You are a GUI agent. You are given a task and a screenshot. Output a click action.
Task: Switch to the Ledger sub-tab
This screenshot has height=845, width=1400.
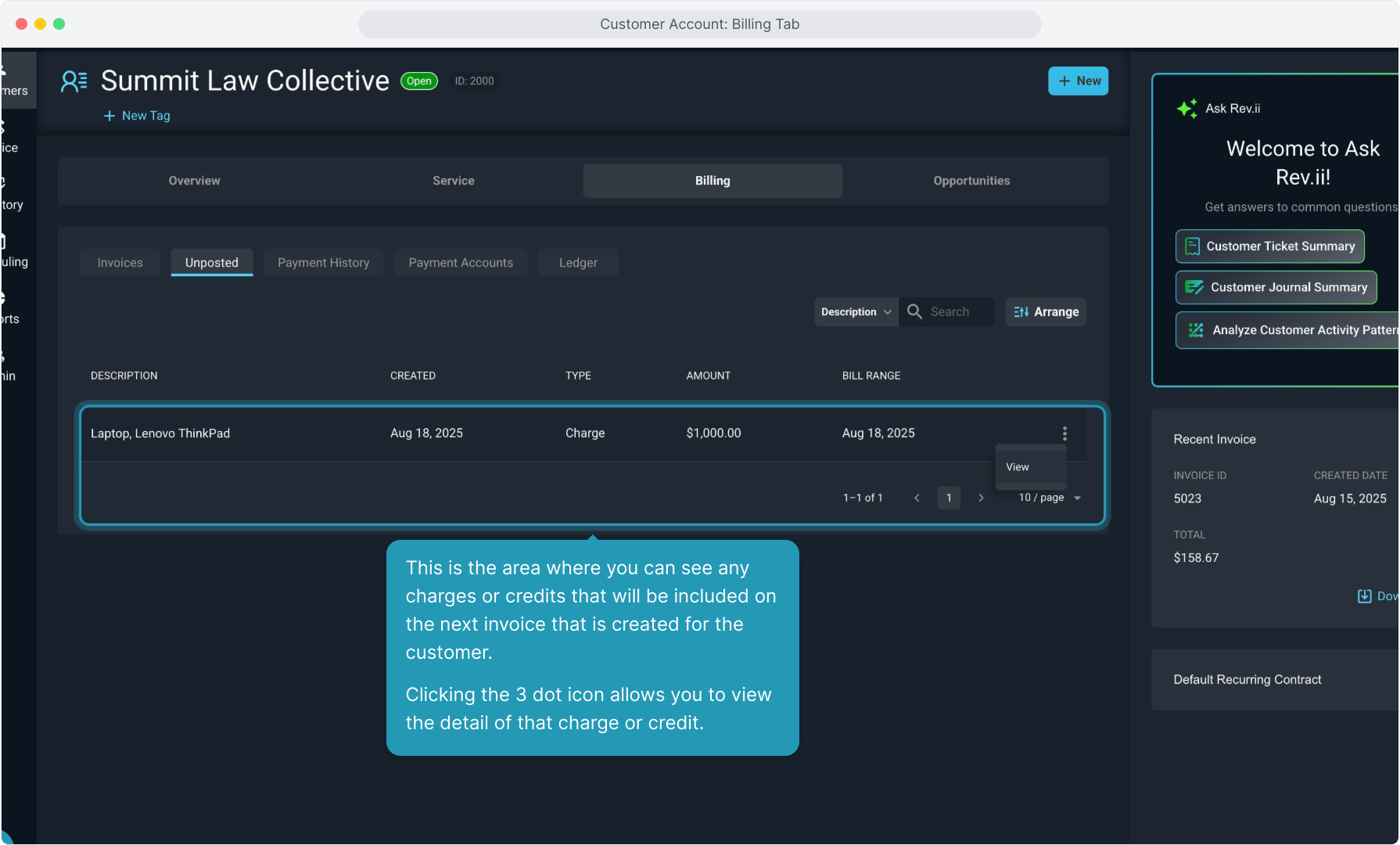tap(578, 263)
